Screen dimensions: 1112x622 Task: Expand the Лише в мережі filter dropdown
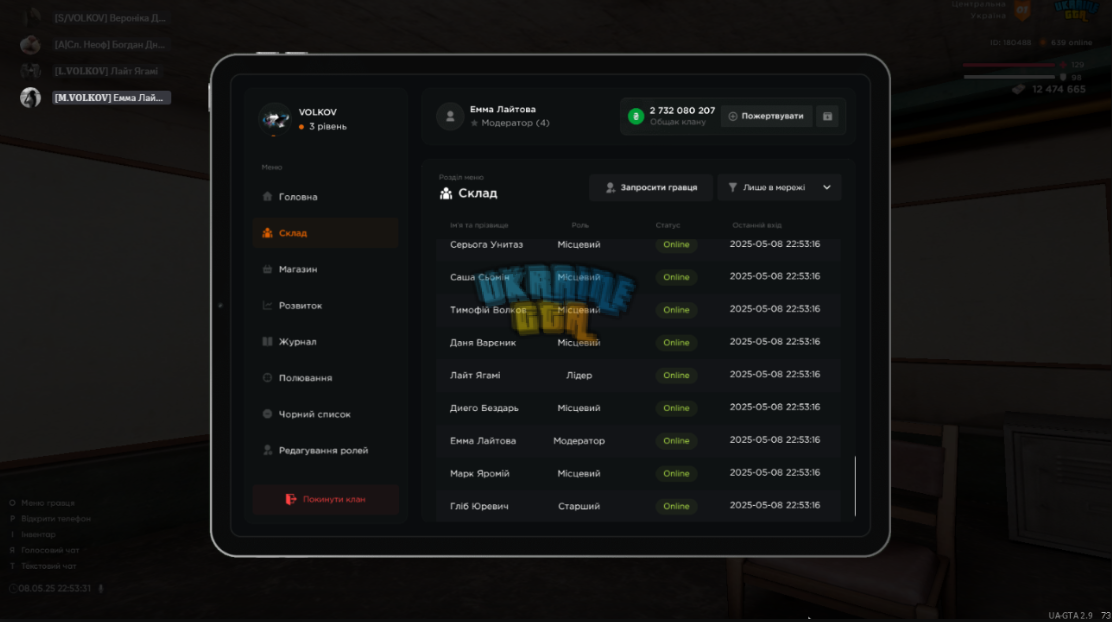tap(779, 188)
